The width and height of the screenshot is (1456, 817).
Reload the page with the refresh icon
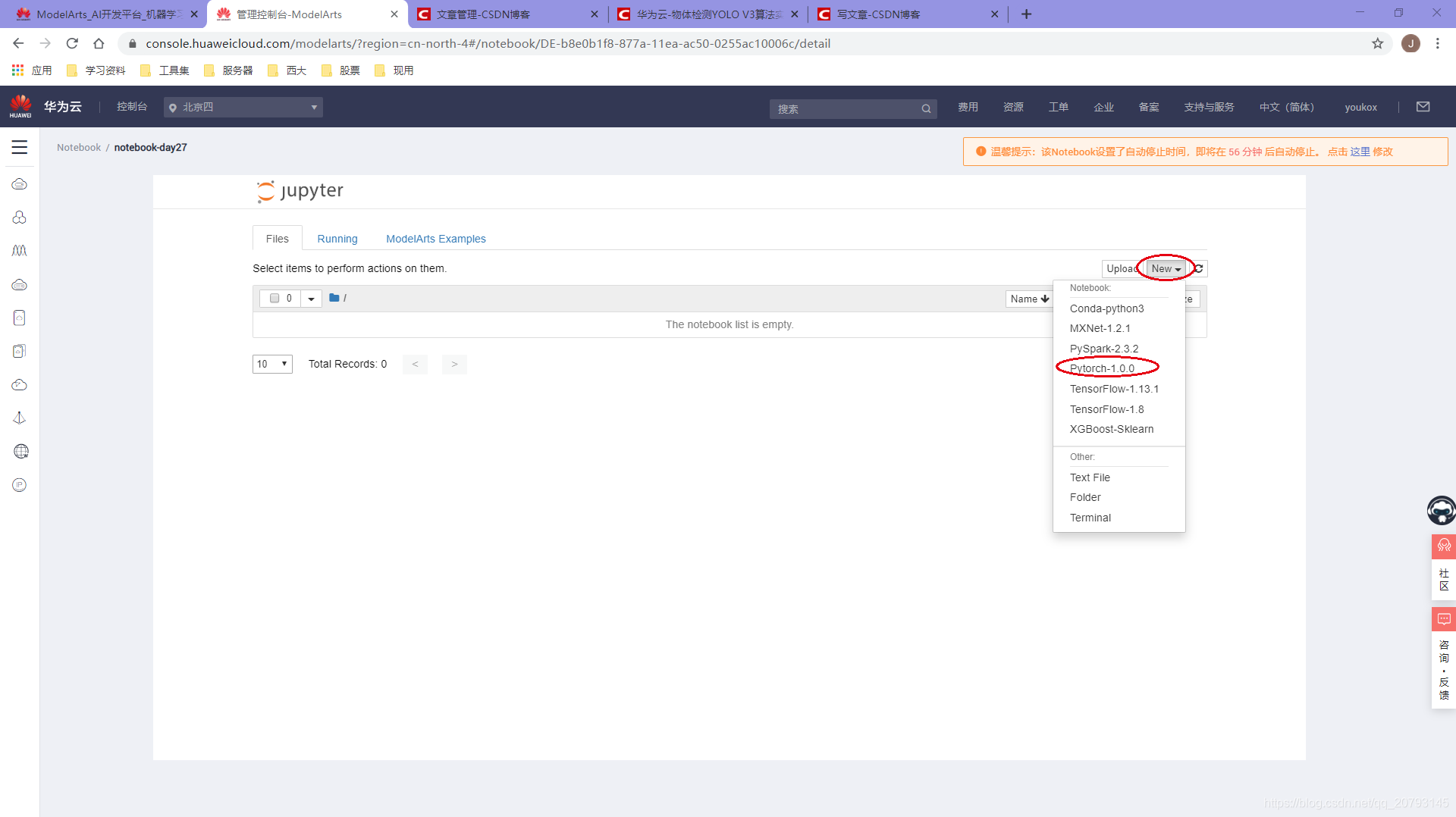(x=72, y=43)
